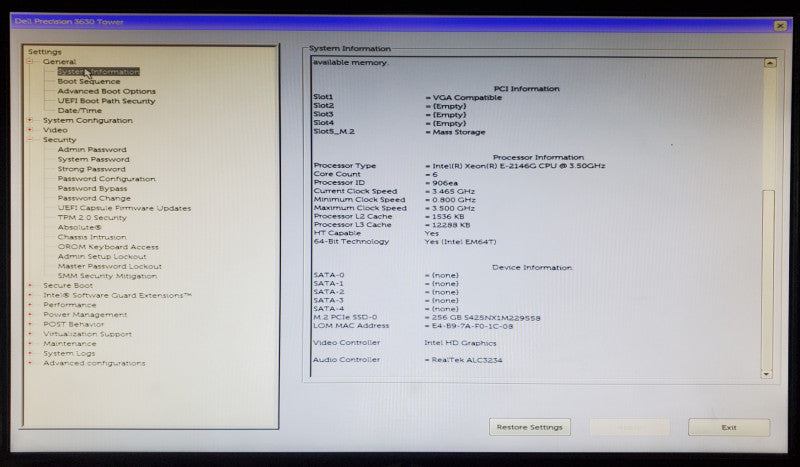This screenshot has height=467, width=800.
Task: Click scrollbar up arrow
Action: (x=769, y=63)
